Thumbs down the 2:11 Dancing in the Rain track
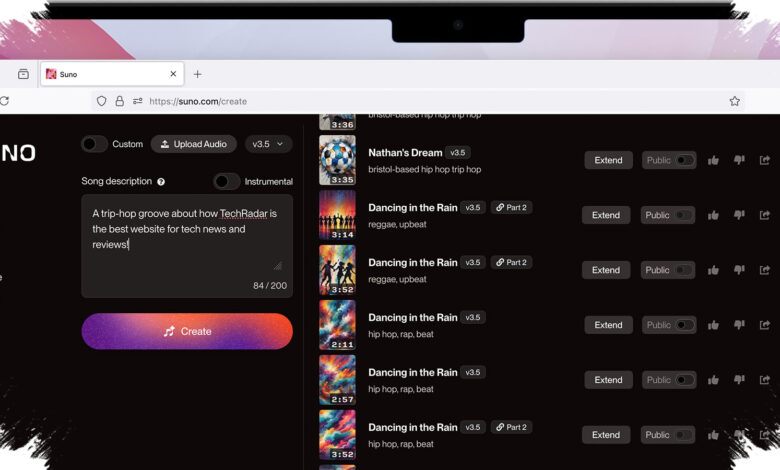This screenshot has height=470, width=780. 739,325
